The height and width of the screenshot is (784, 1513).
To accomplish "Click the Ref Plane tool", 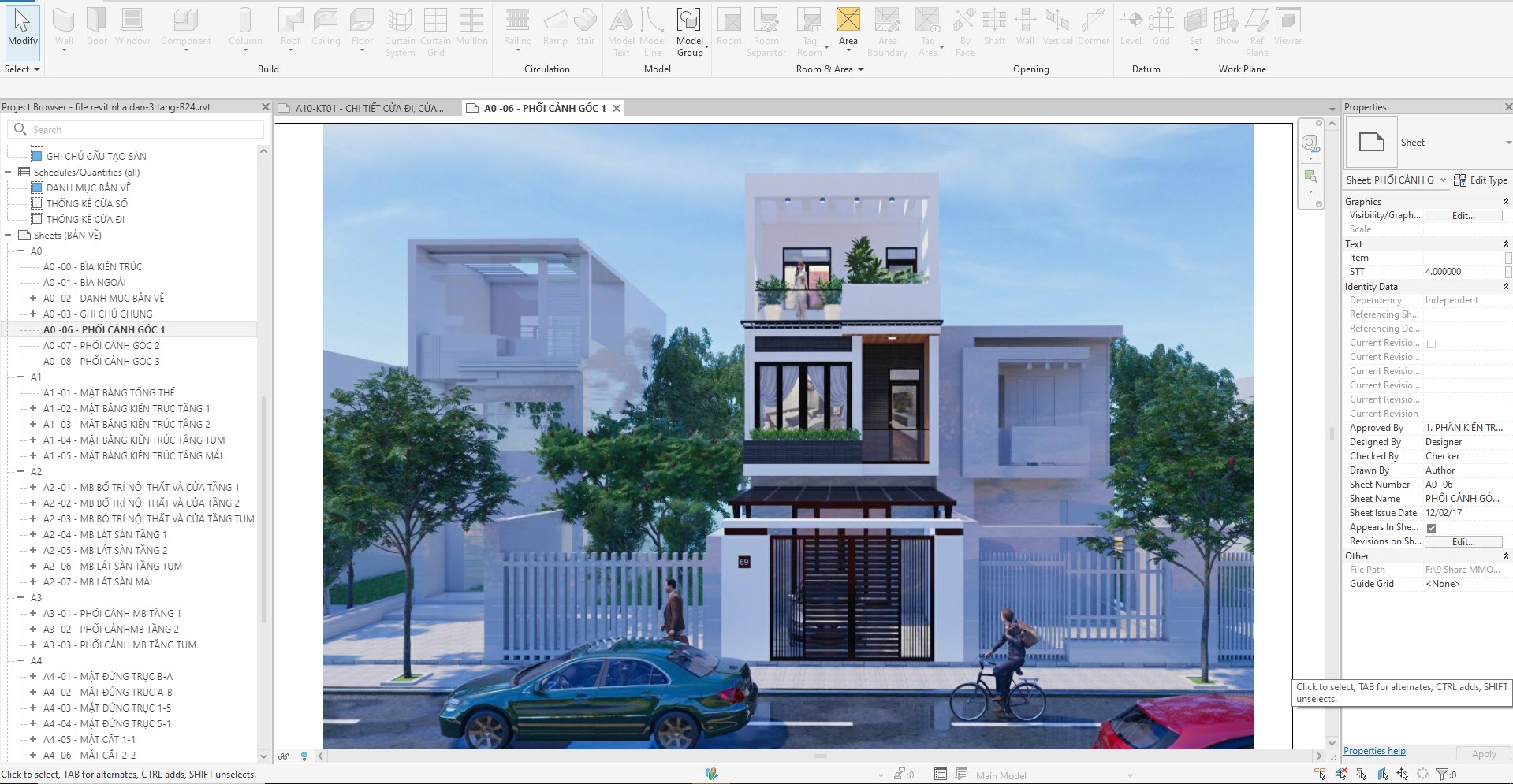I will 1257,32.
